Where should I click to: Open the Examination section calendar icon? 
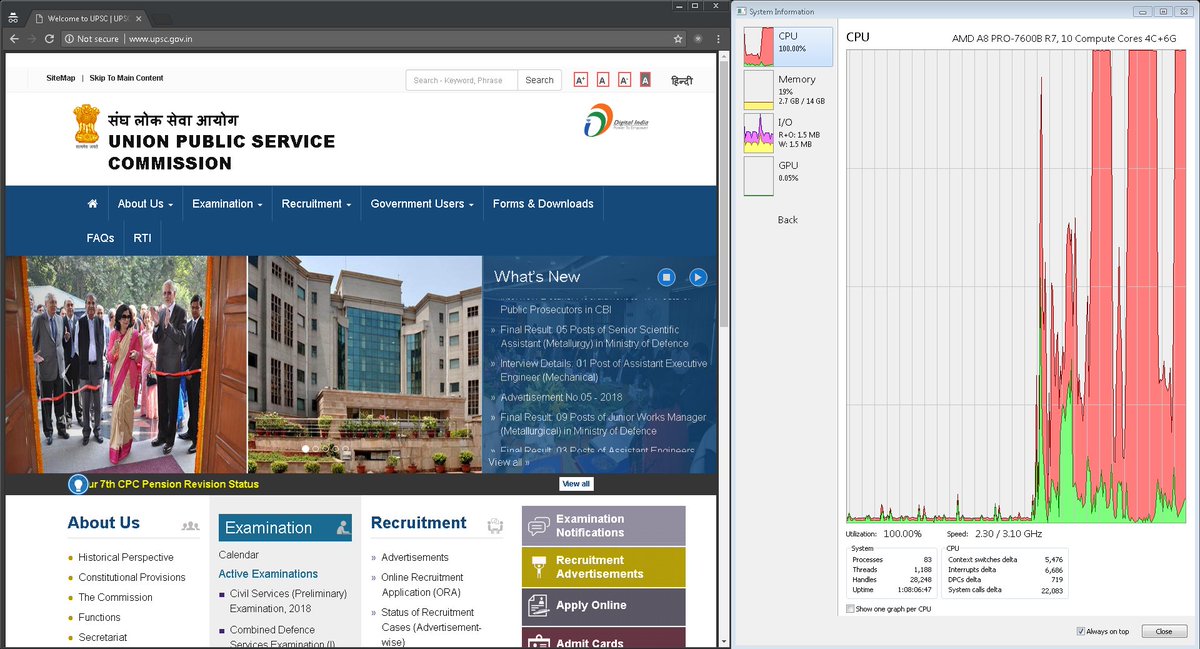pos(344,528)
